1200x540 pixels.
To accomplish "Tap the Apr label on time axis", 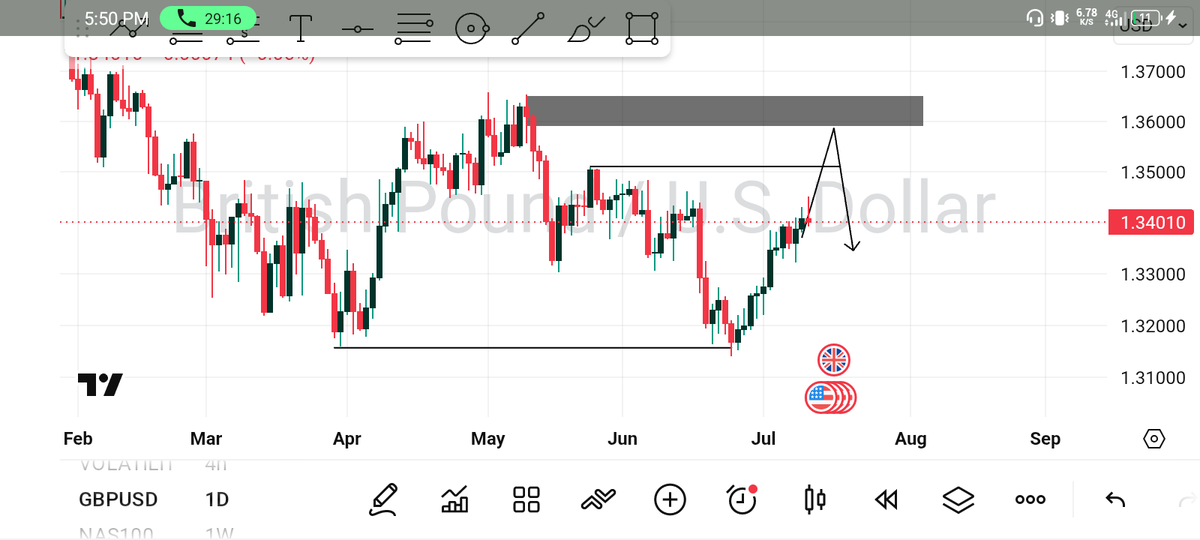I will (x=346, y=439).
